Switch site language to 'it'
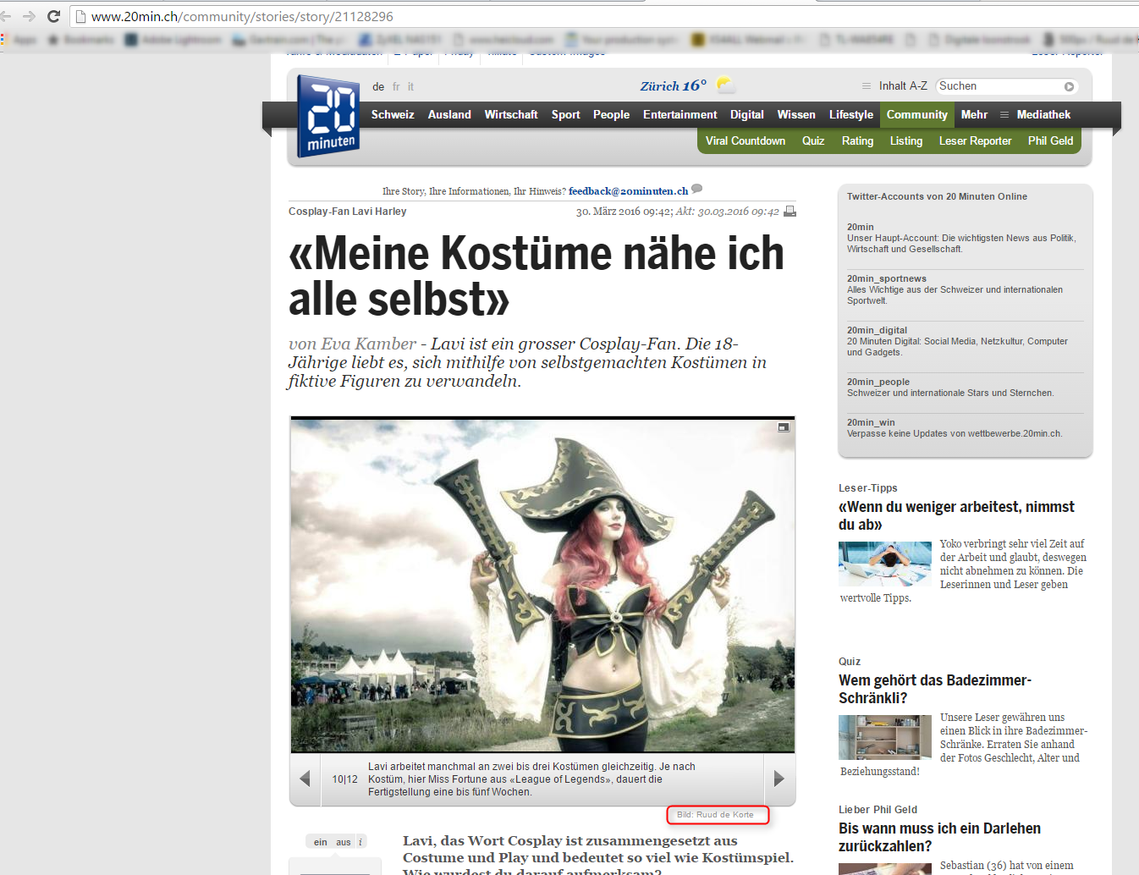 [410, 86]
